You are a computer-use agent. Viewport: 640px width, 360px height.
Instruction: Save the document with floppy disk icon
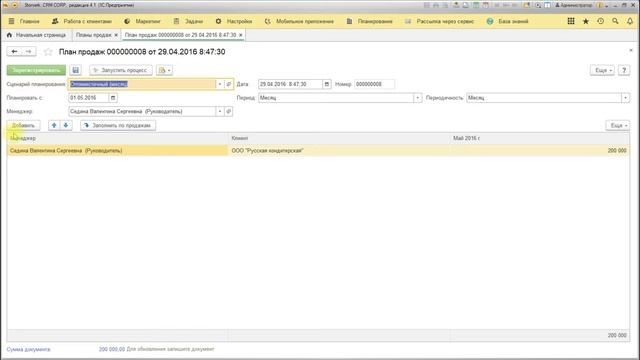(76, 70)
